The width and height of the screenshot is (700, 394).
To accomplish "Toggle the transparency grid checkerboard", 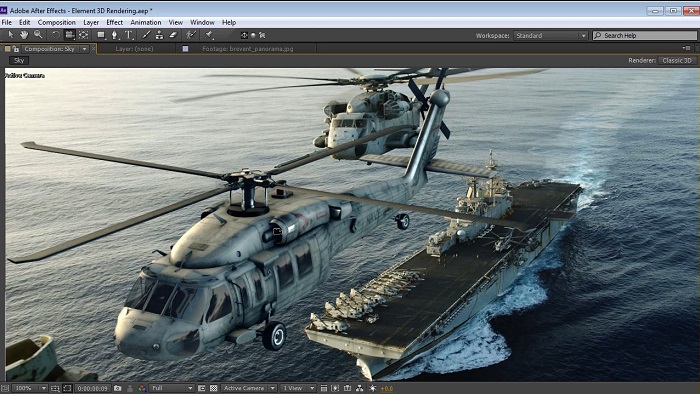I will (214, 388).
